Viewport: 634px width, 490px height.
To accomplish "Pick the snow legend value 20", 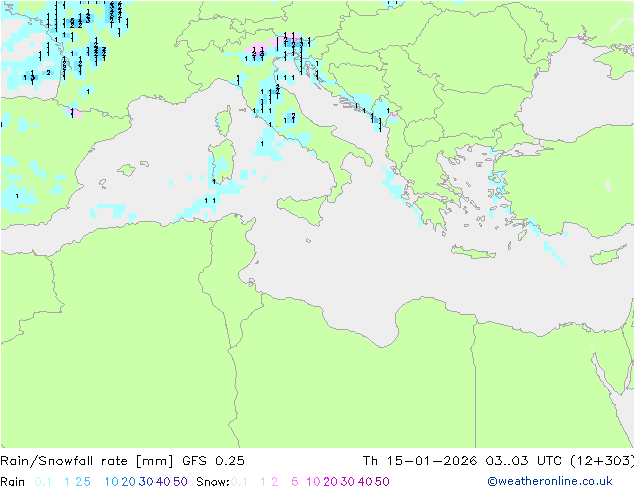I will [330, 482].
